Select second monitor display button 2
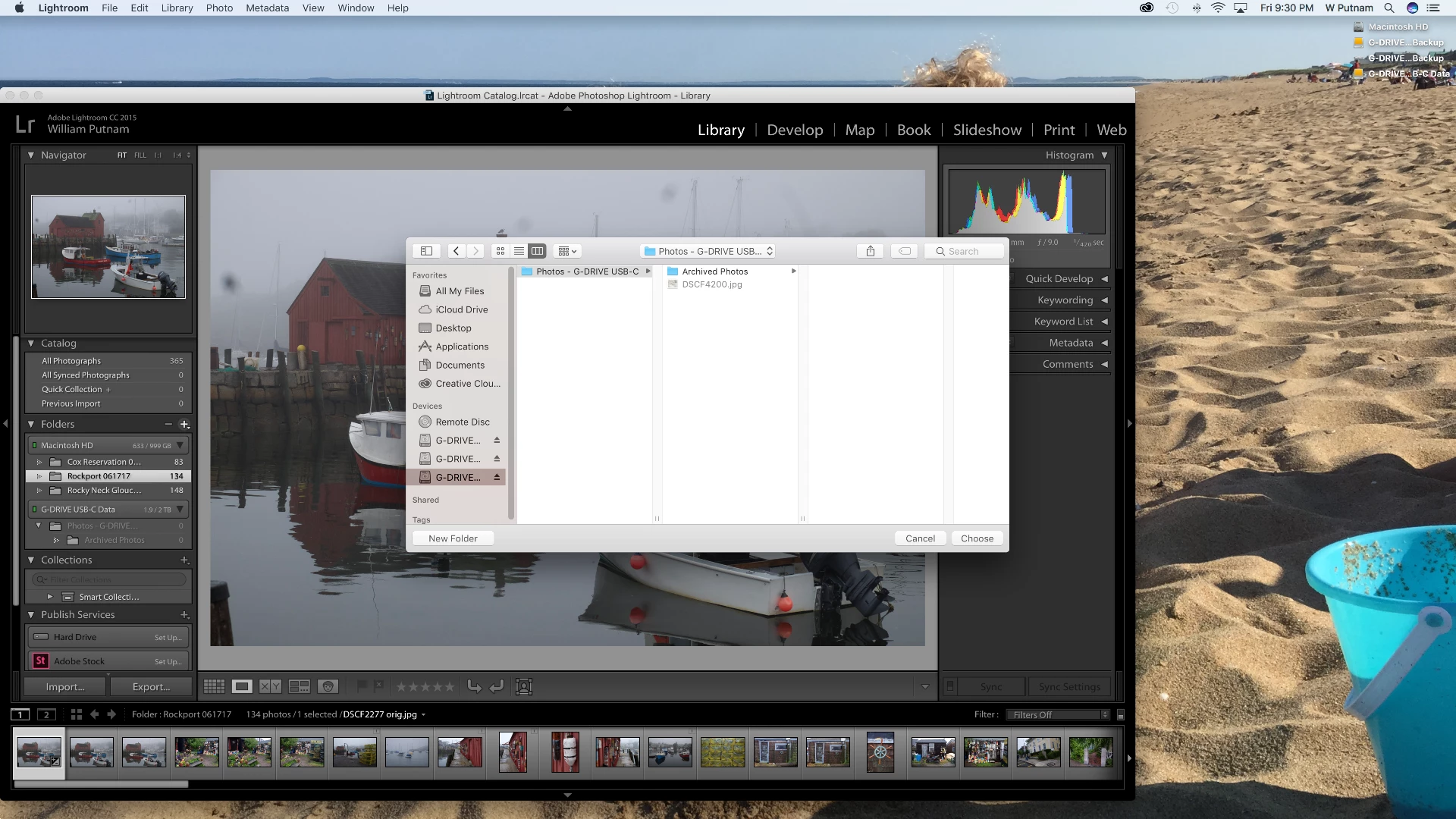 (x=46, y=714)
